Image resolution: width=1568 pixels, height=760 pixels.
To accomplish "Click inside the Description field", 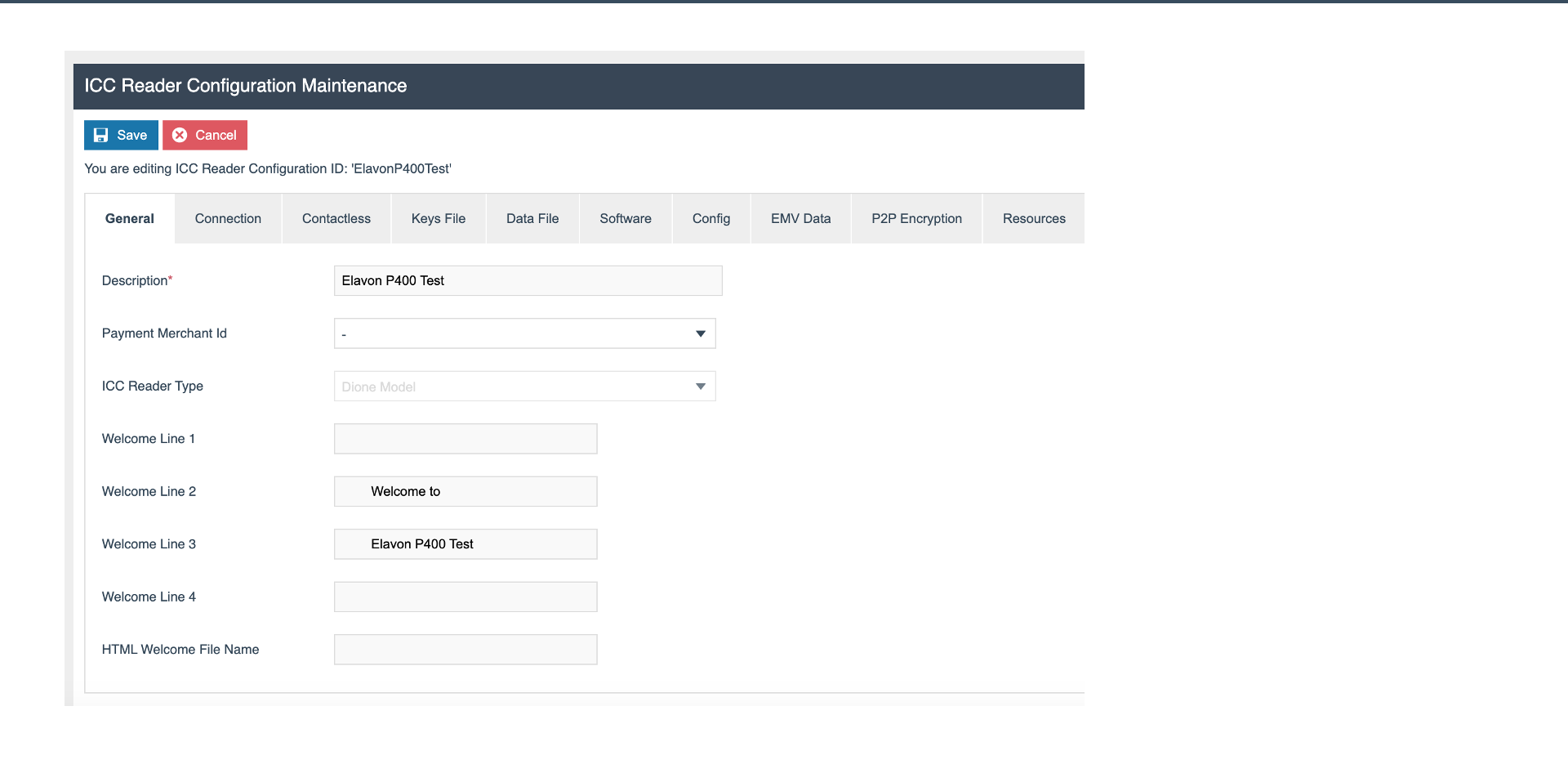I will (527, 280).
